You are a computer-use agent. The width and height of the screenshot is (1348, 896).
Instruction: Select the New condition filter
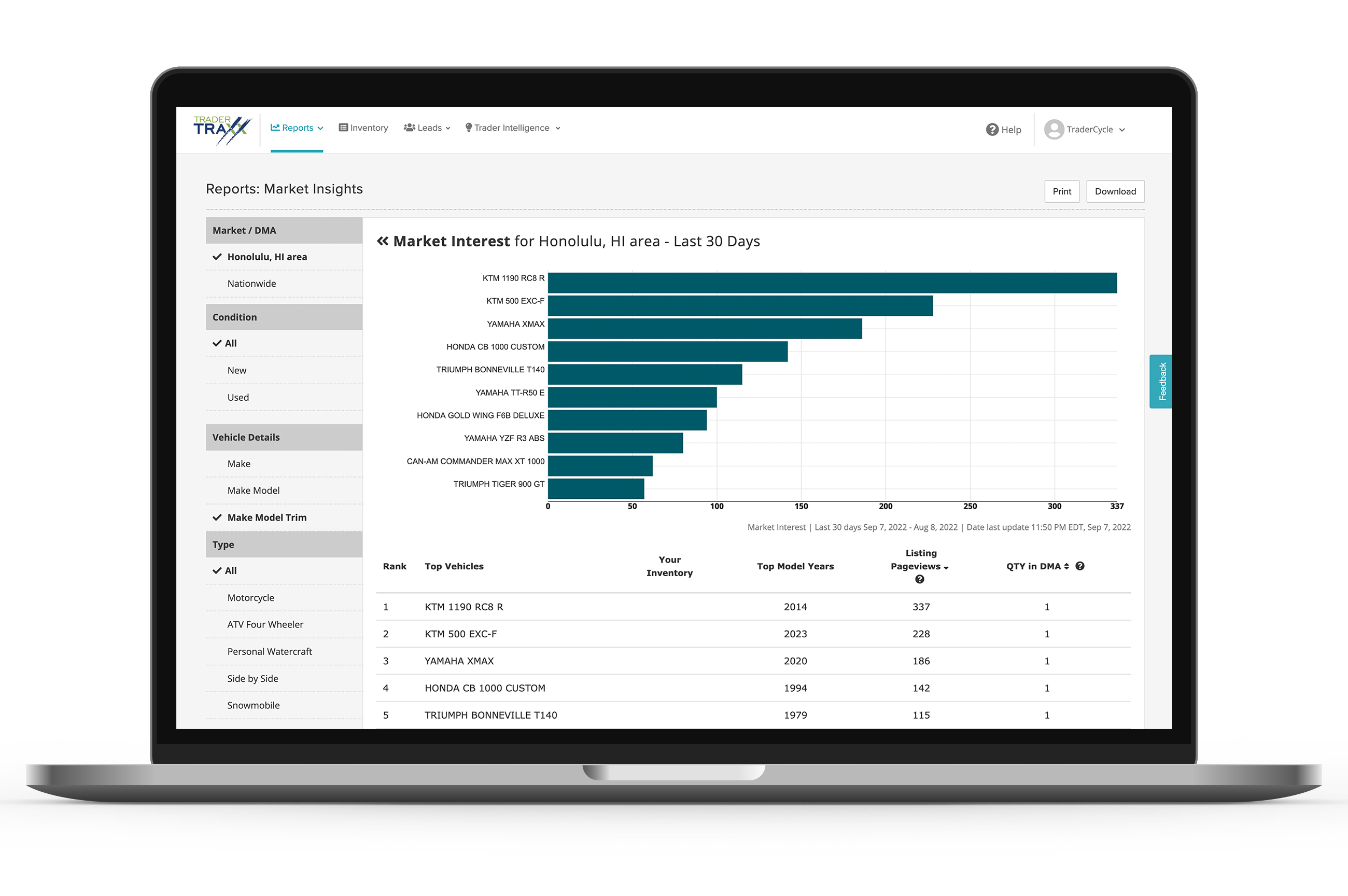pyautogui.click(x=284, y=370)
